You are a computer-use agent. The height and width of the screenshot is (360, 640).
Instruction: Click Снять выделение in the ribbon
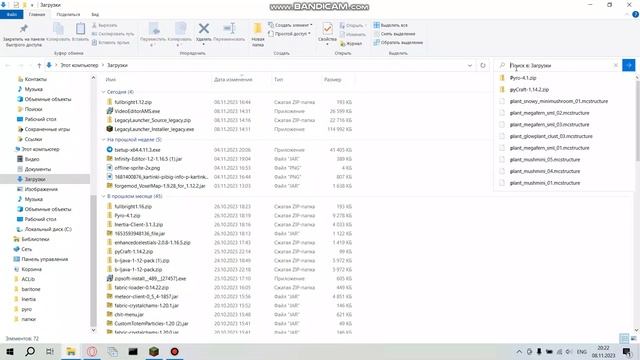394,34
